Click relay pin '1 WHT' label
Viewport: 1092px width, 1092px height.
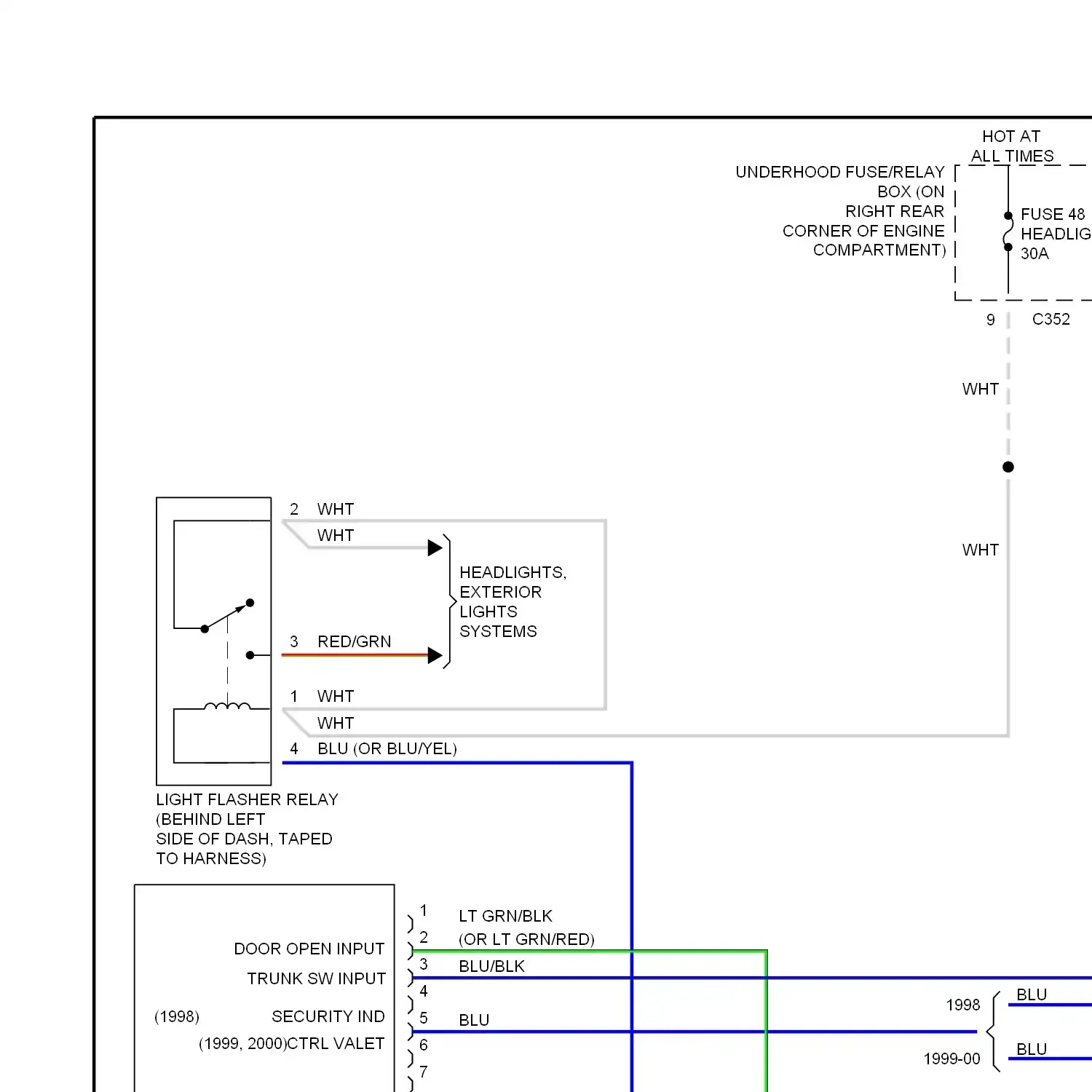[x=322, y=696]
